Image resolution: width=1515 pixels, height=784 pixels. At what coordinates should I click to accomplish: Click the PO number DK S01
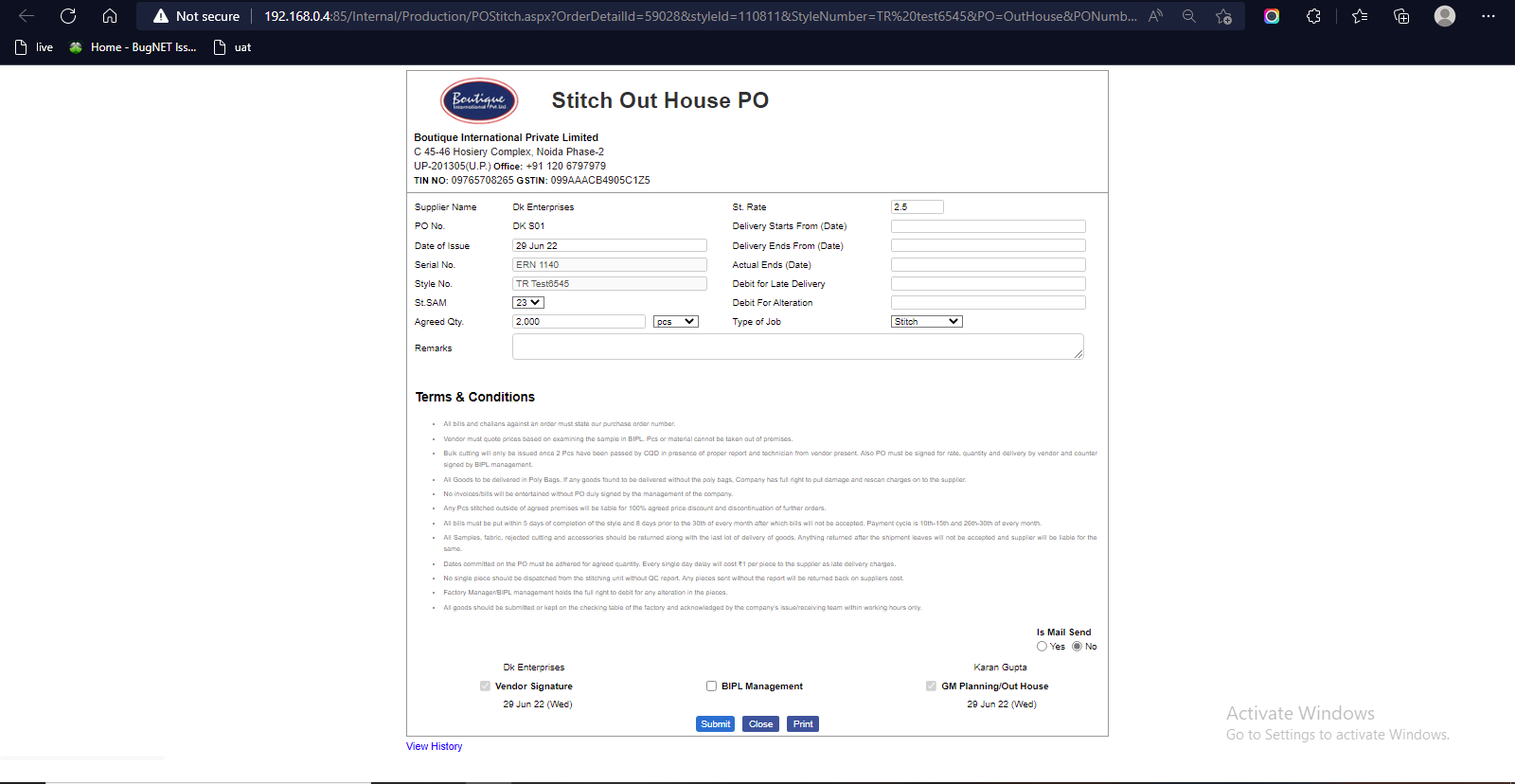(x=528, y=226)
